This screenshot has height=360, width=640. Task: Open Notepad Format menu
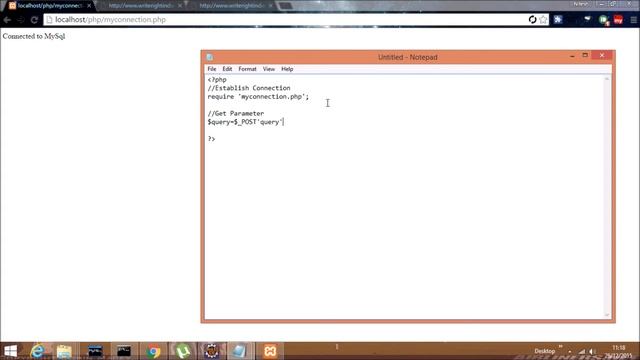click(x=247, y=69)
